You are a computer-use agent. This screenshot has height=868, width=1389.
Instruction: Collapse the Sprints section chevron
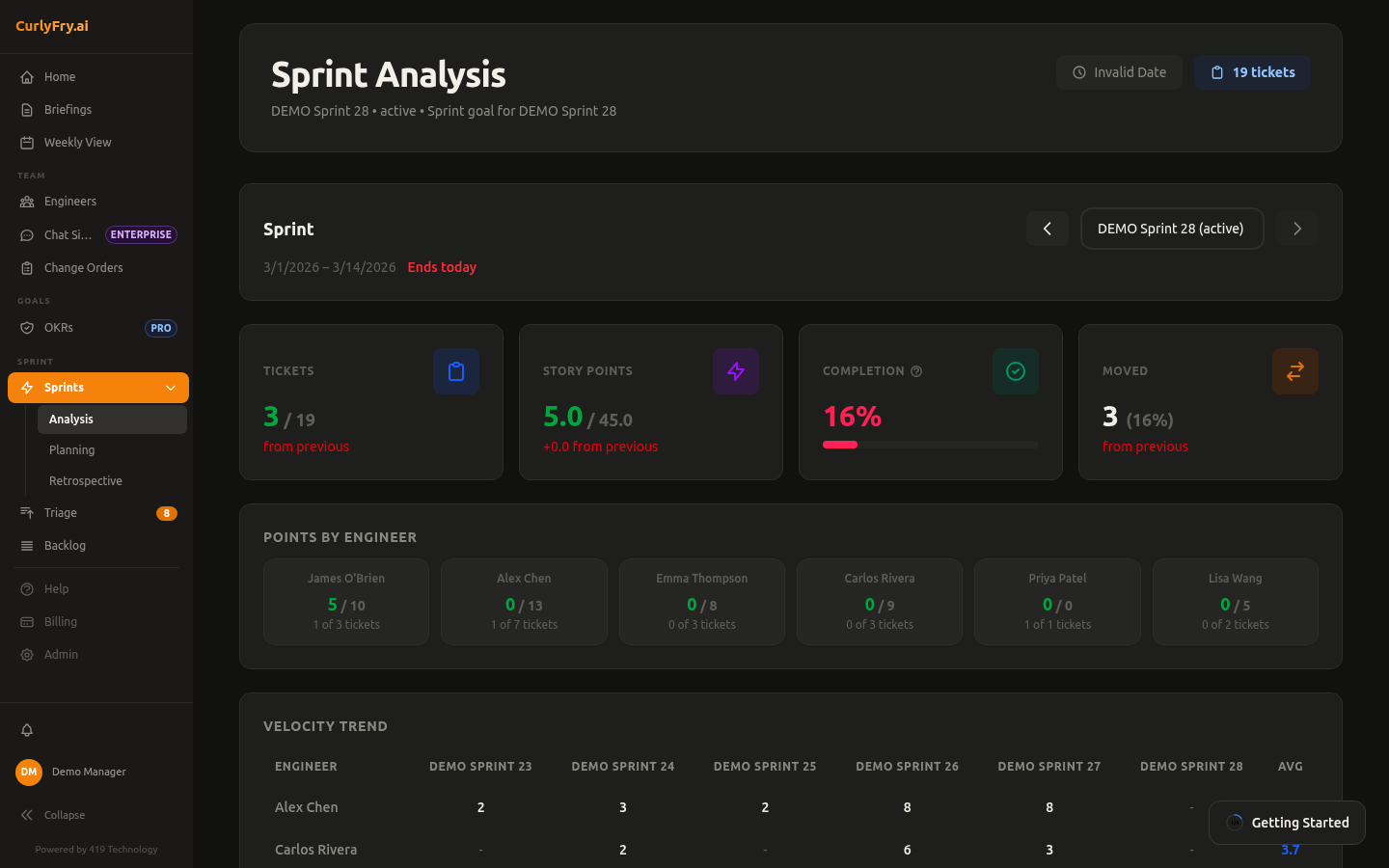(x=172, y=387)
